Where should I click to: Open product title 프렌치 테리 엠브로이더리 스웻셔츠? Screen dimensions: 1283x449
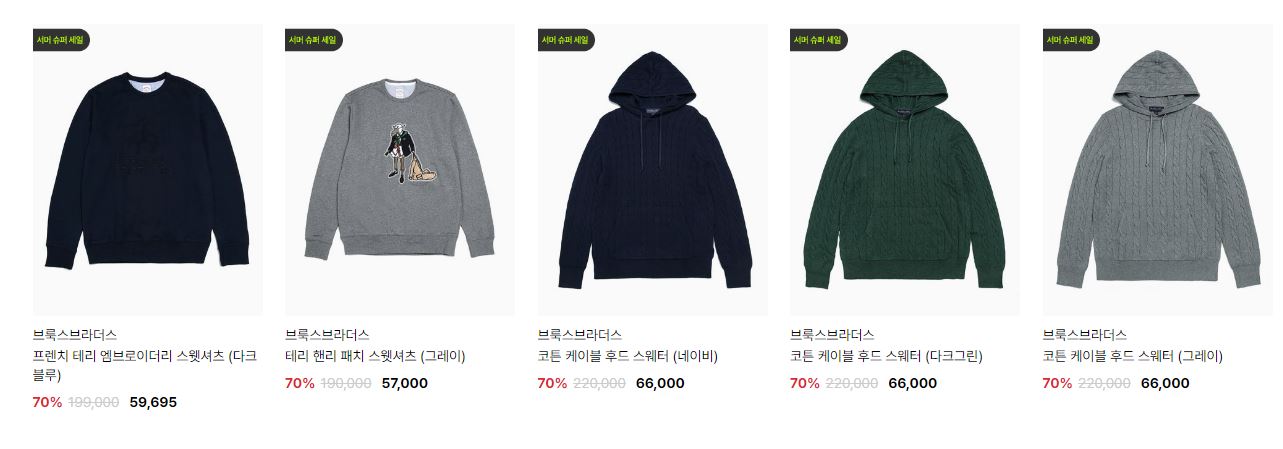(145, 365)
